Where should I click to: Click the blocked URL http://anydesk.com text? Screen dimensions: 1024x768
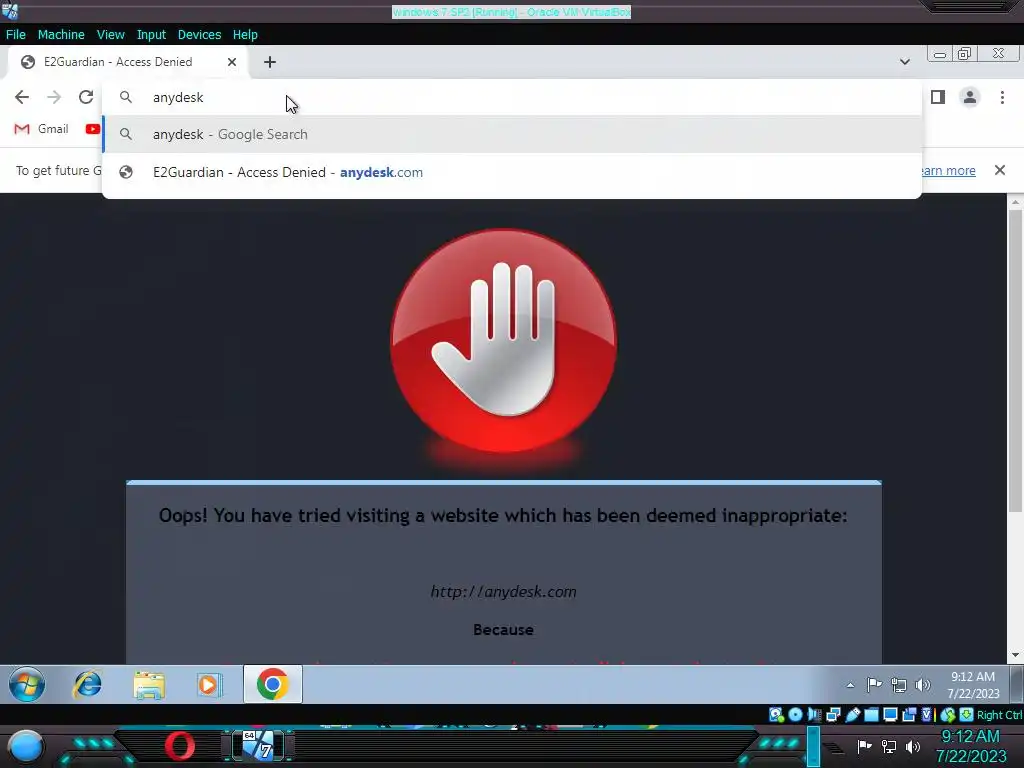tap(504, 592)
